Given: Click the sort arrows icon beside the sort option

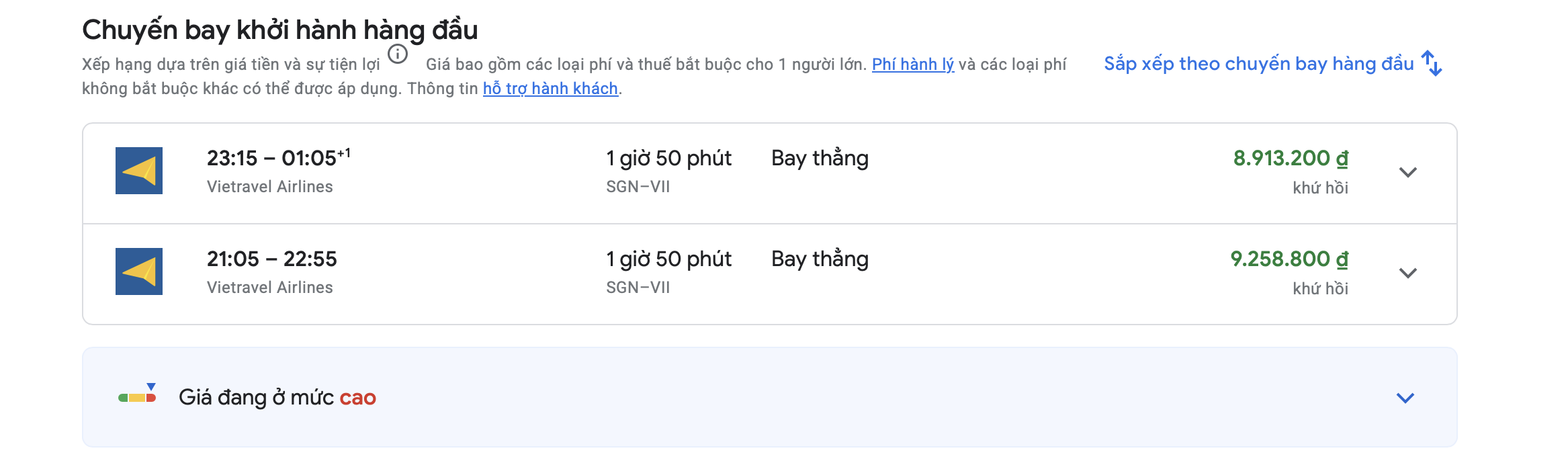Looking at the screenshot, I should pyautogui.click(x=1432, y=65).
